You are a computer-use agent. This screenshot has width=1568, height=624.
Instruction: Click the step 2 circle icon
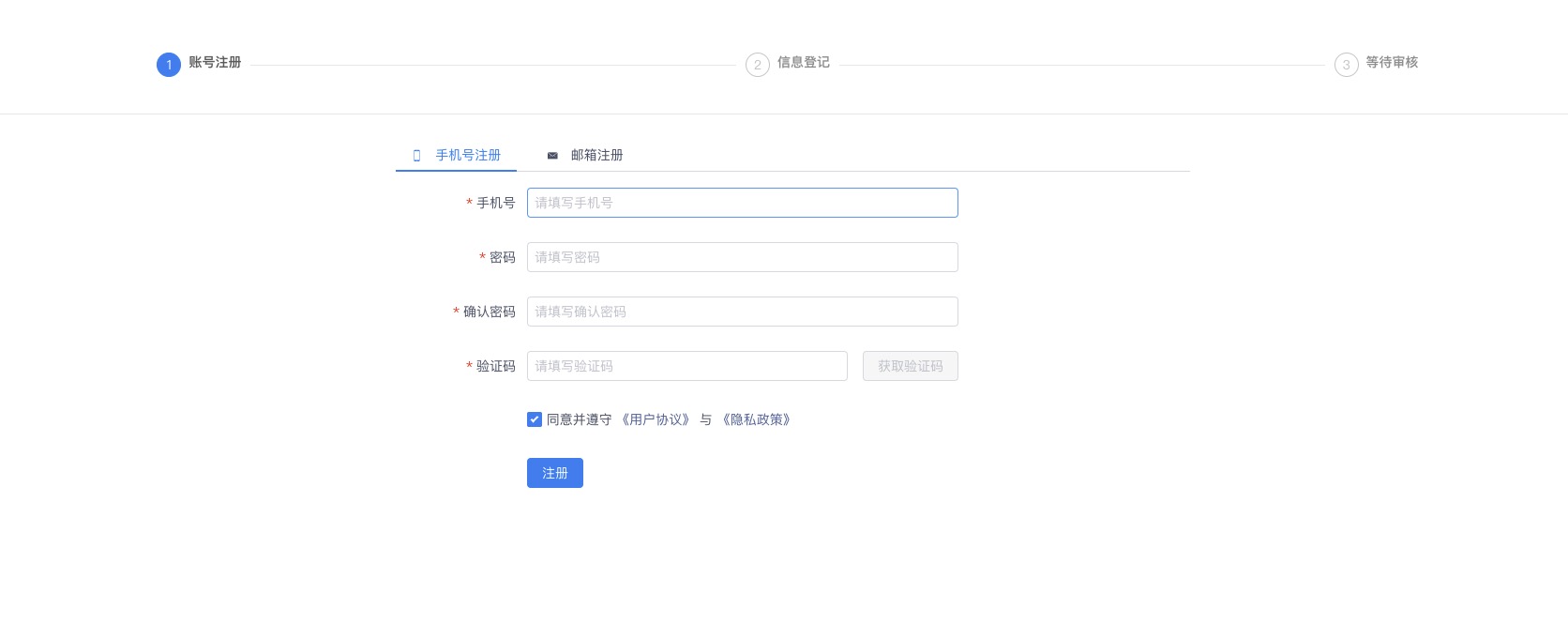coord(758,65)
